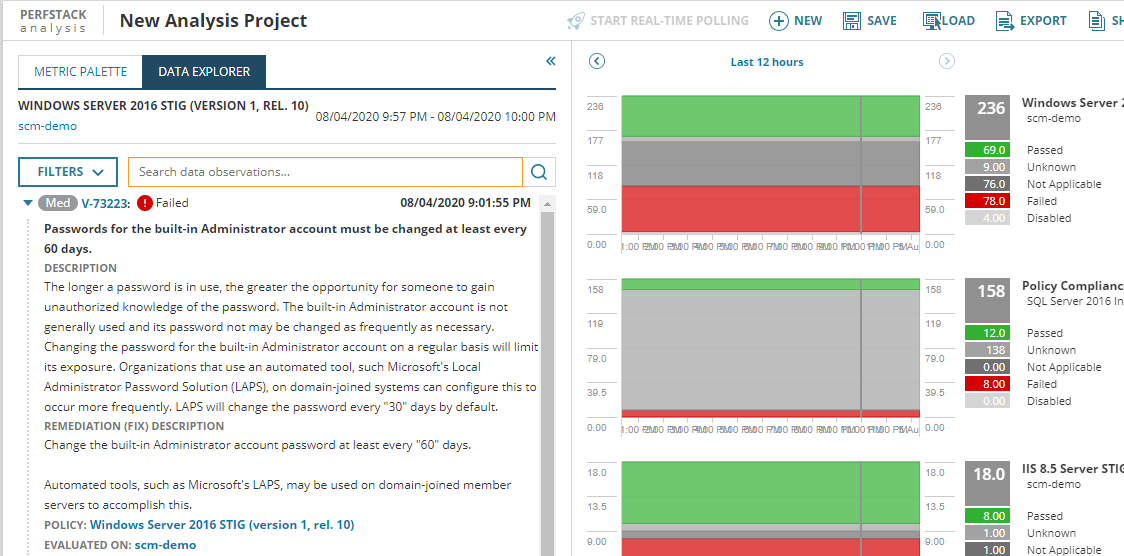Click the green Passed 69.0 swatch
Viewport: 1124px width, 556px height.
987,150
